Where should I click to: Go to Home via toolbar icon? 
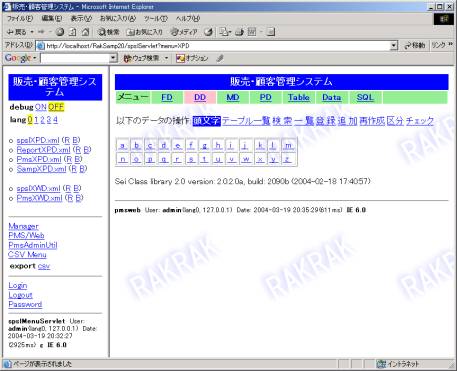pos(86,32)
